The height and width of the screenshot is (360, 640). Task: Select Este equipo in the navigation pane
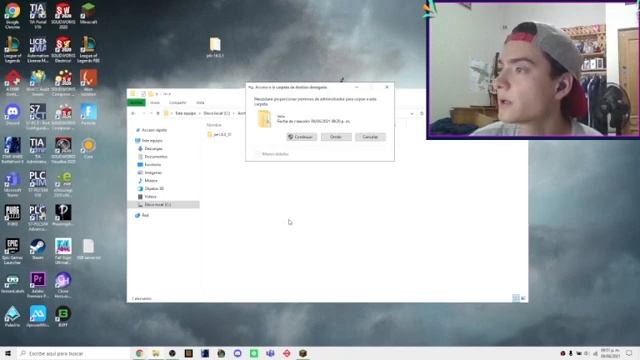(x=149, y=140)
